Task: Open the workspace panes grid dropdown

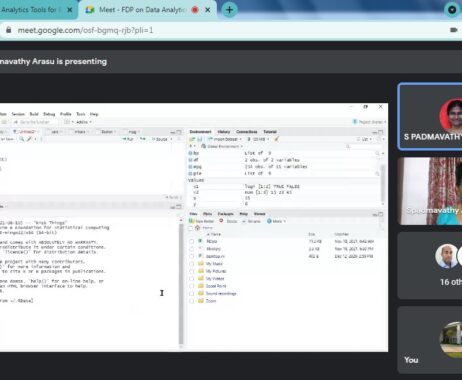Action: point(68,122)
